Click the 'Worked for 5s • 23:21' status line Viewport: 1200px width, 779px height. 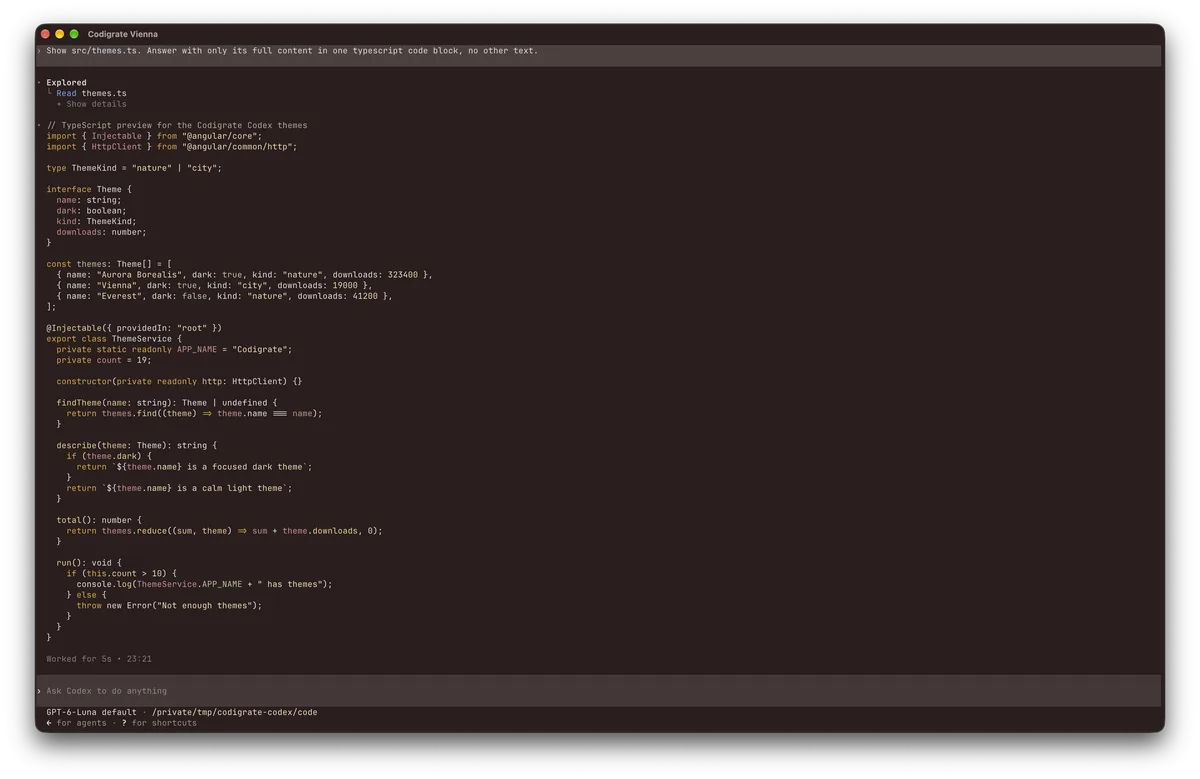(99, 659)
